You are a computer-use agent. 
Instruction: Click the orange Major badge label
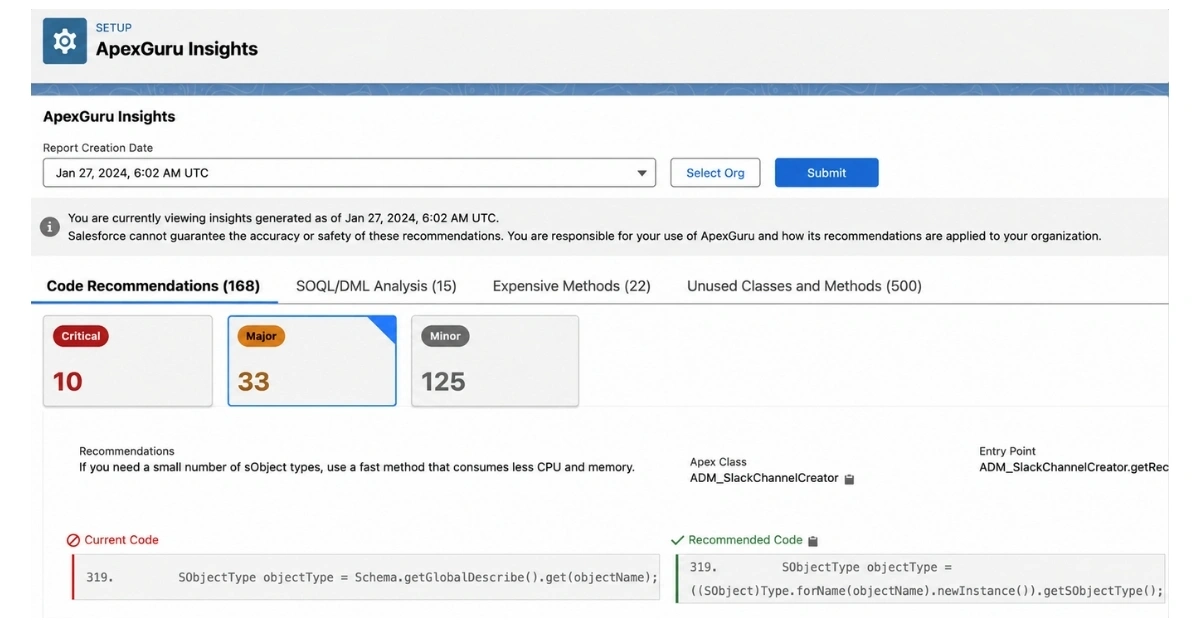coord(261,336)
